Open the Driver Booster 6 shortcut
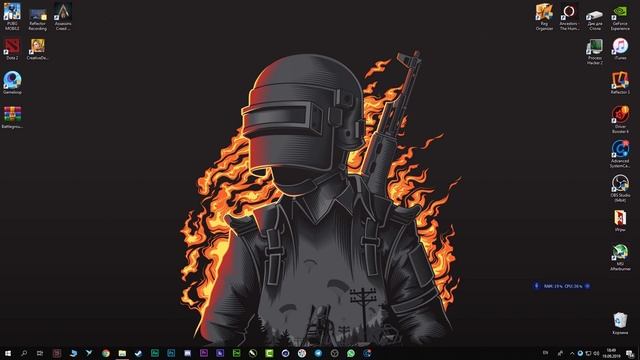This screenshot has height=360, width=640. coord(620,119)
